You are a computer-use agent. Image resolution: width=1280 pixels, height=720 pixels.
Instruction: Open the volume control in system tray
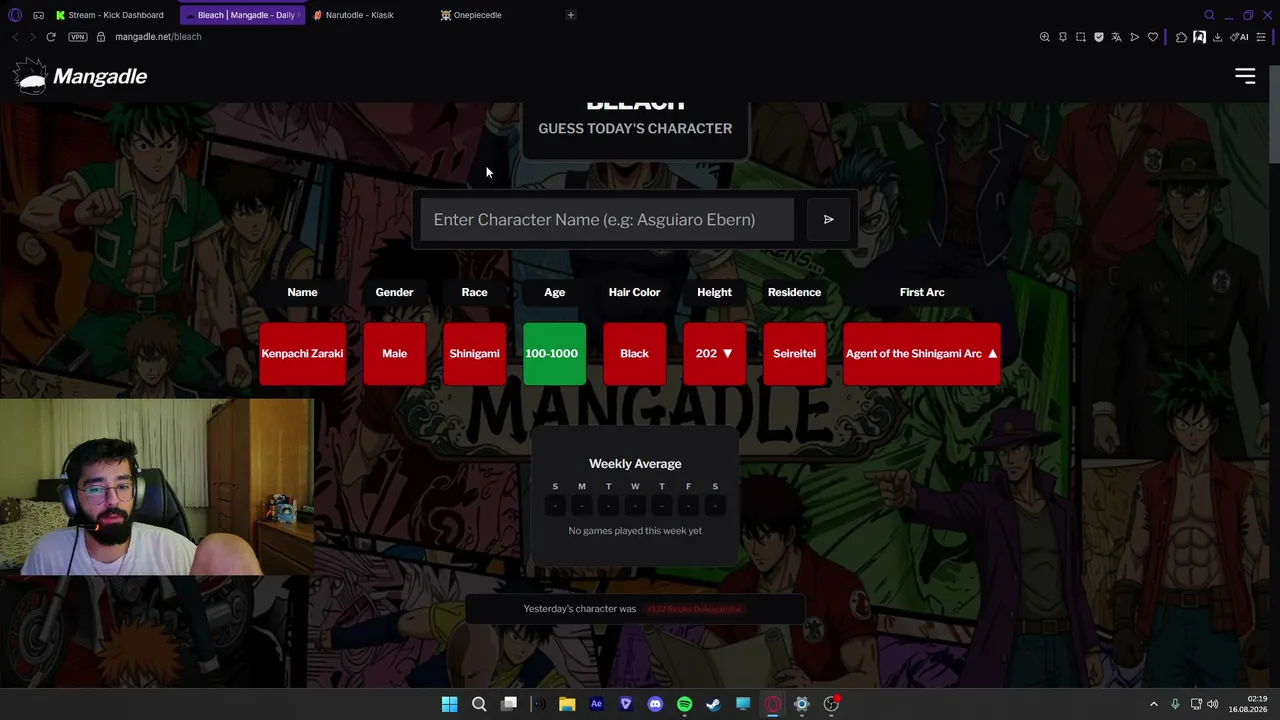pos(1213,704)
